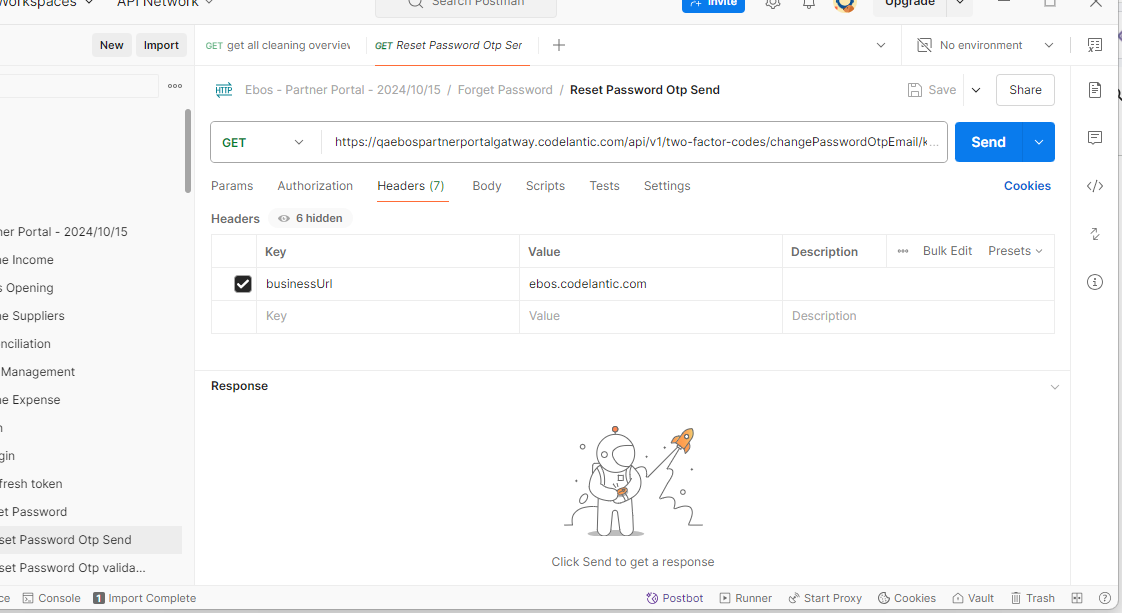Open Cookies manager in the status bar
This screenshot has height=613, width=1122.
(907, 598)
